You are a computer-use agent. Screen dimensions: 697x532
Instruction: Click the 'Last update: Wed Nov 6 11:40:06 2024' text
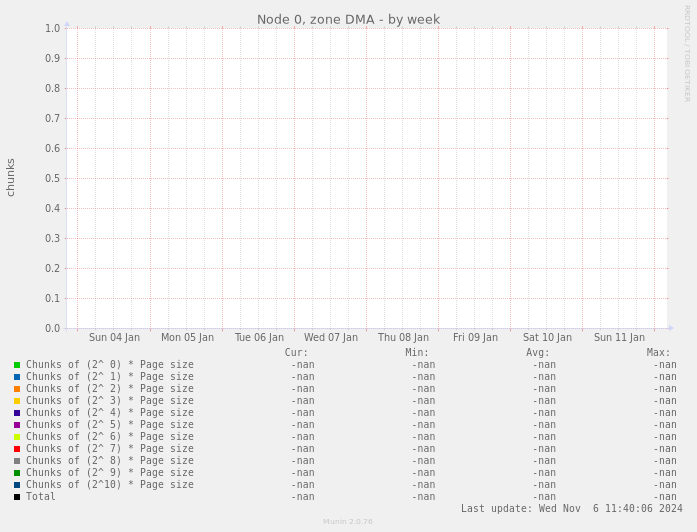pos(572,508)
